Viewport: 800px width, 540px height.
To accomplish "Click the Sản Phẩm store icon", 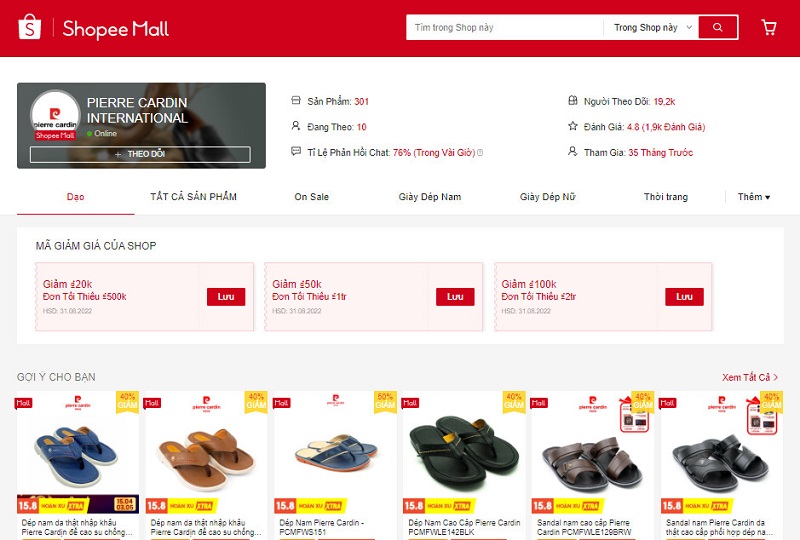I will [296, 100].
